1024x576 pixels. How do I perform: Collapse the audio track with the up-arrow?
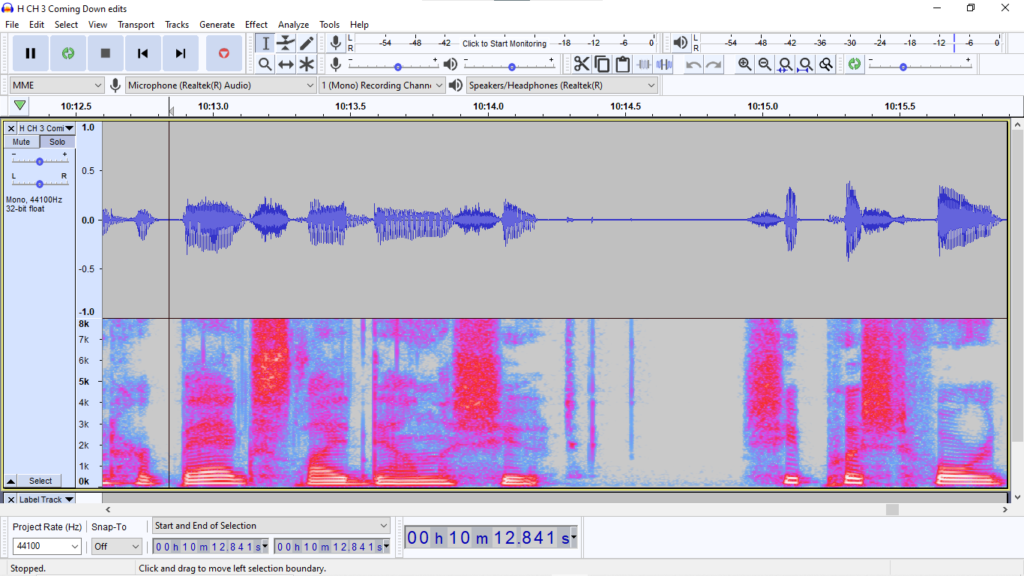(10, 481)
